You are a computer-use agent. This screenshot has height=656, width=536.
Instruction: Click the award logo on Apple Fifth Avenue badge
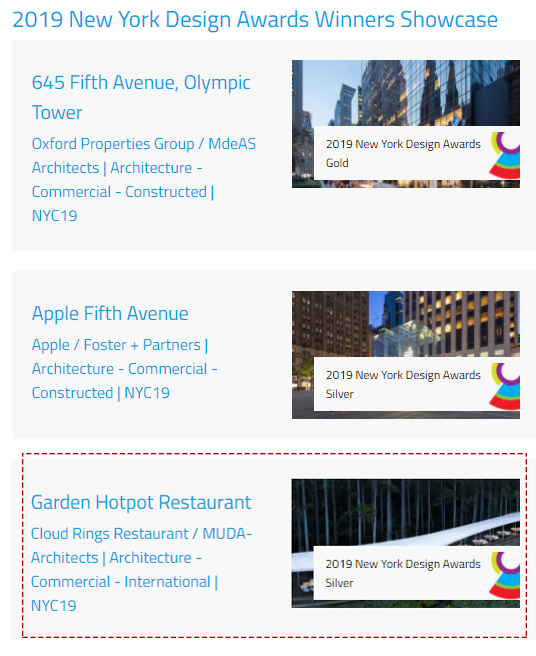[x=505, y=386]
